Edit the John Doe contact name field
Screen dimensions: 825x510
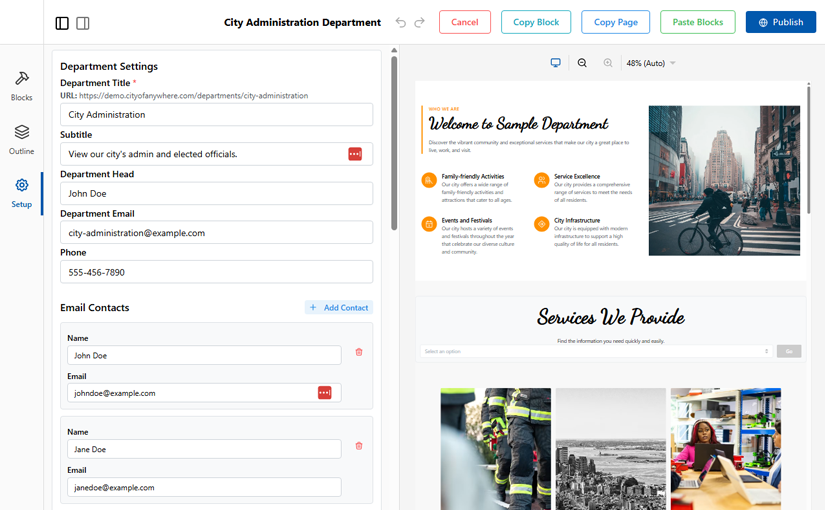click(x=204, y=355)
